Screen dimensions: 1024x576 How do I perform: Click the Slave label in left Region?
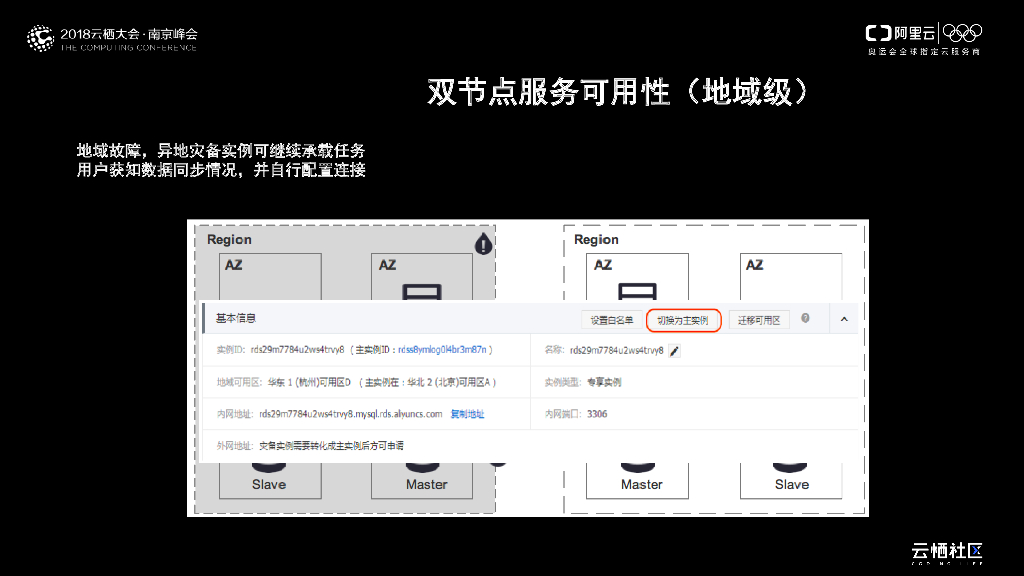(269, 485)
